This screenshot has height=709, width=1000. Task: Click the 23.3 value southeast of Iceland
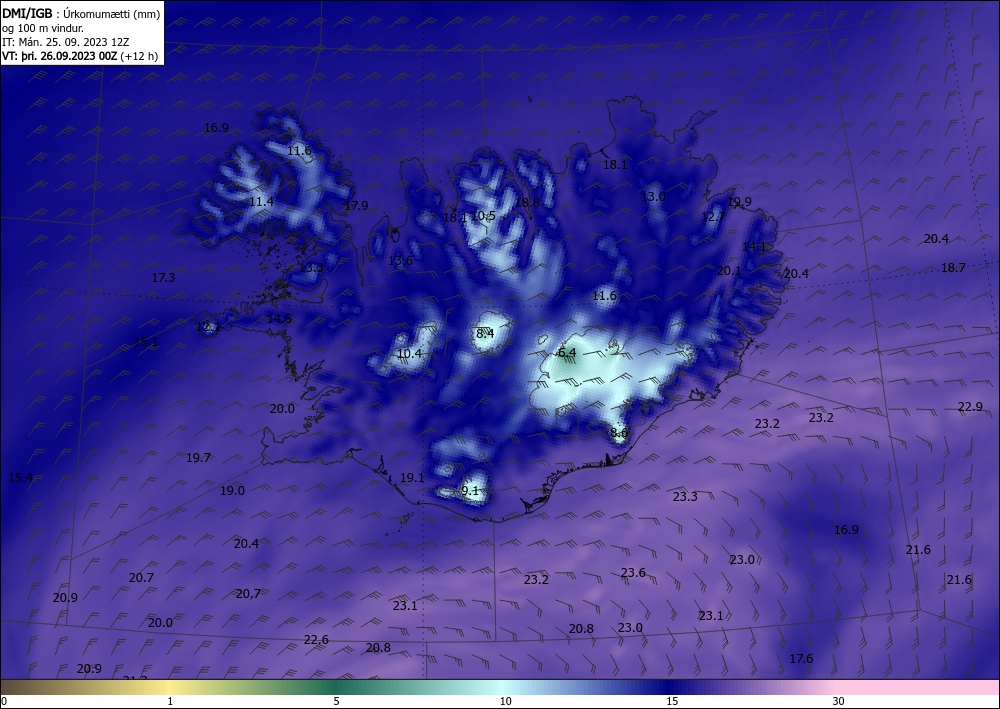tap(685, 496)
